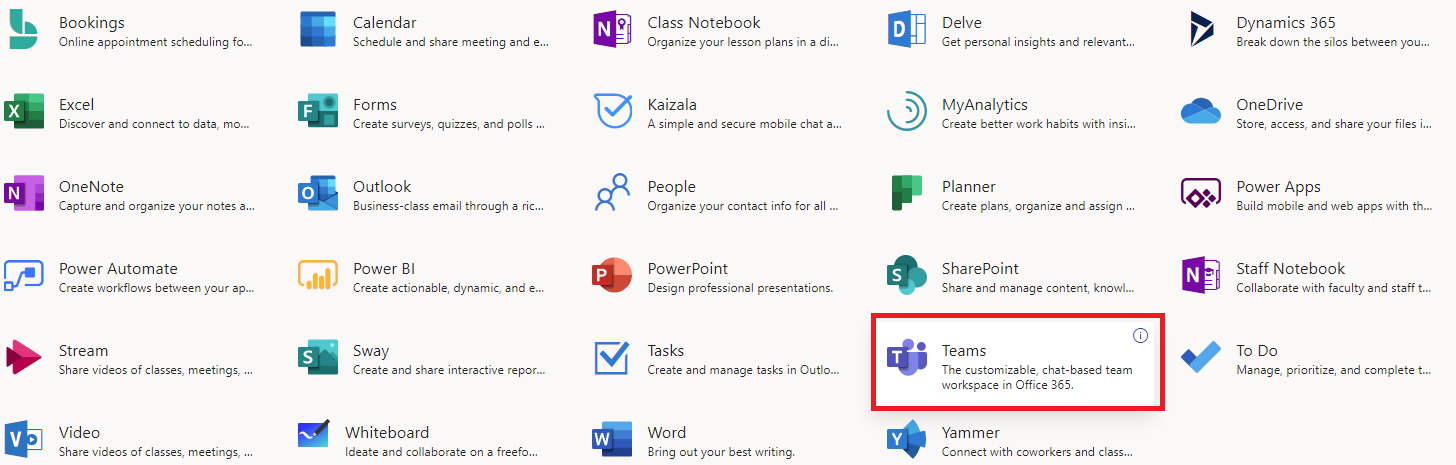Open the Outlook app icon

[318, 194]
